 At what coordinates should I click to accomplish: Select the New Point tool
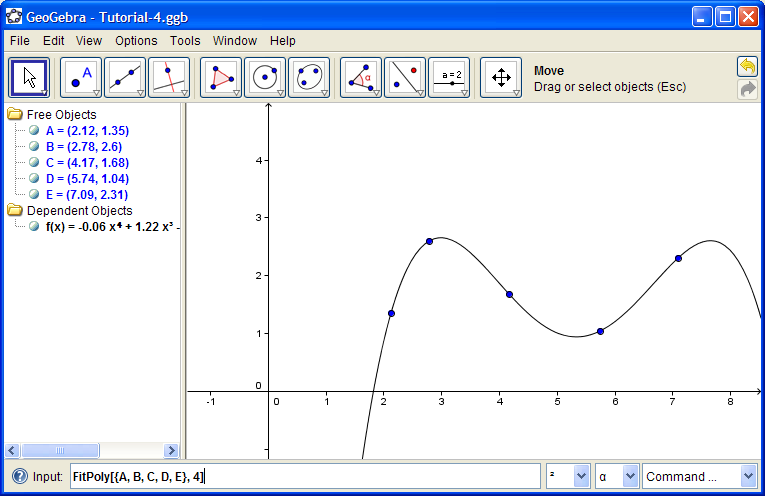[x=81, y=78]
